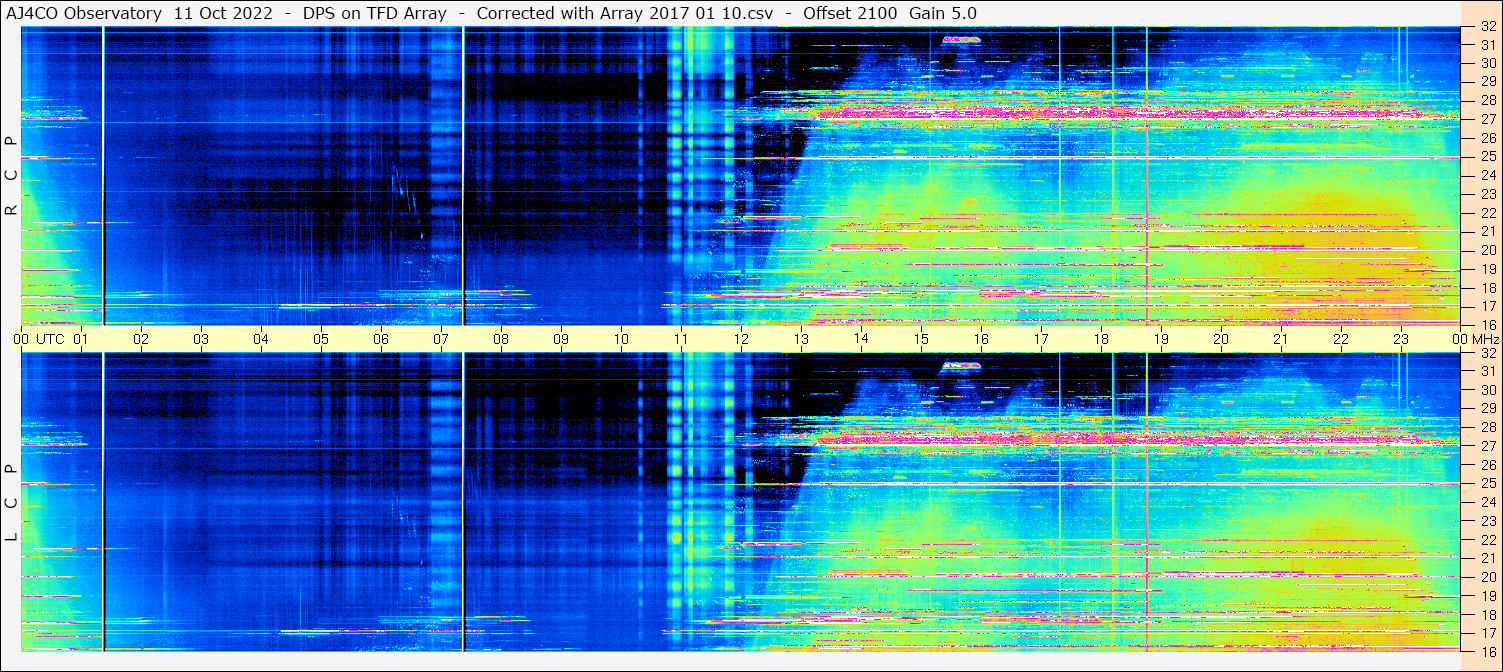
Task: Select the 18 hour mark
Action: 1101,340
